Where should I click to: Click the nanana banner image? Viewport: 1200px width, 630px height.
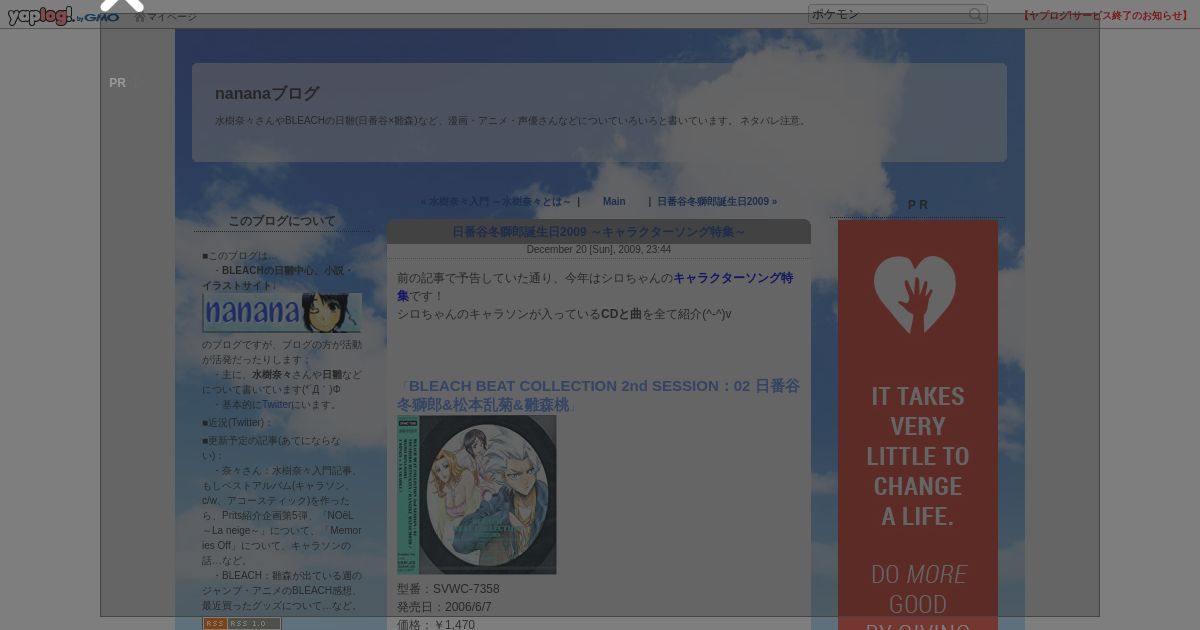point(282,313)
